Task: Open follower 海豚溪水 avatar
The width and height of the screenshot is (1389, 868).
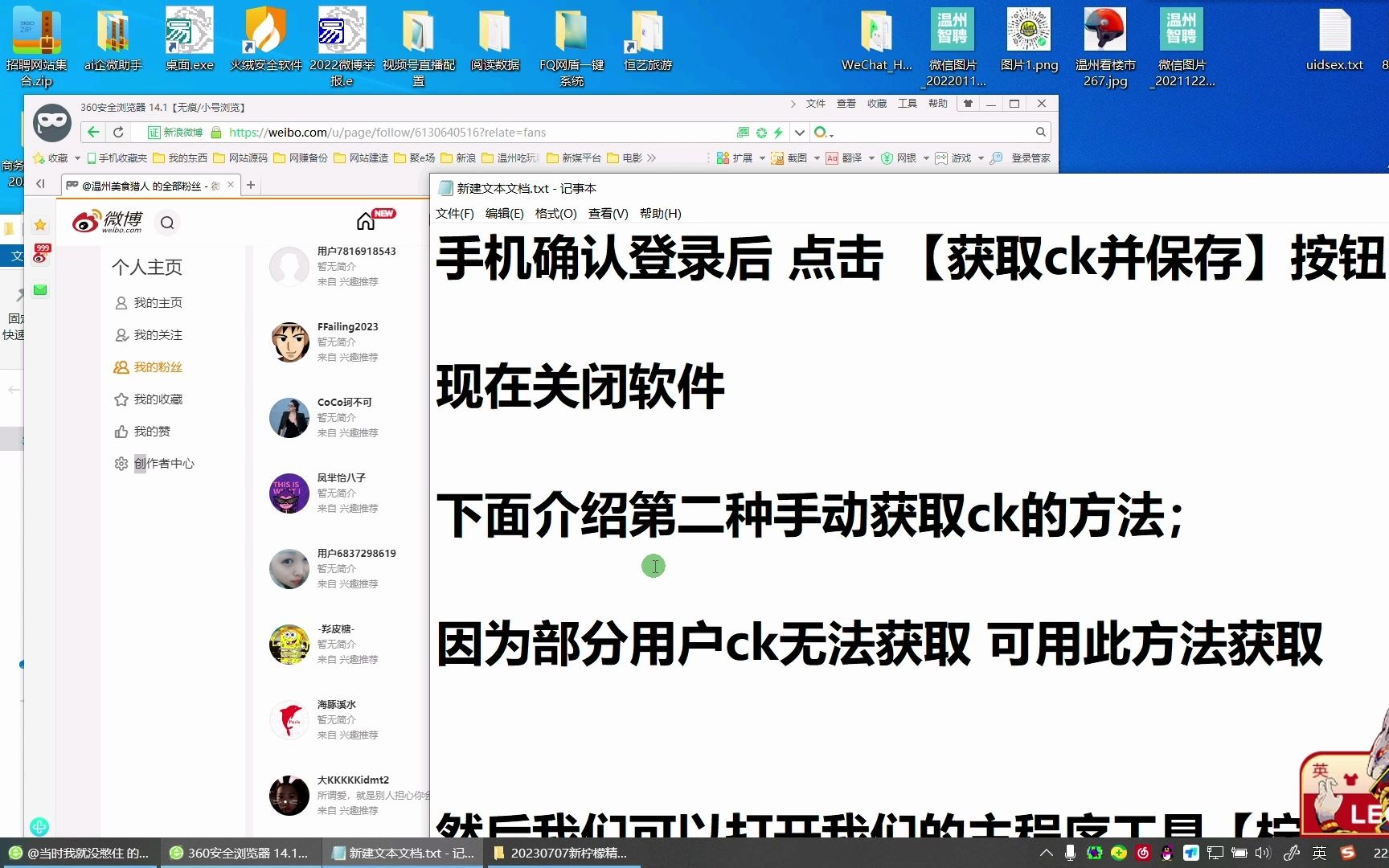Action: [x=289, y=720]
